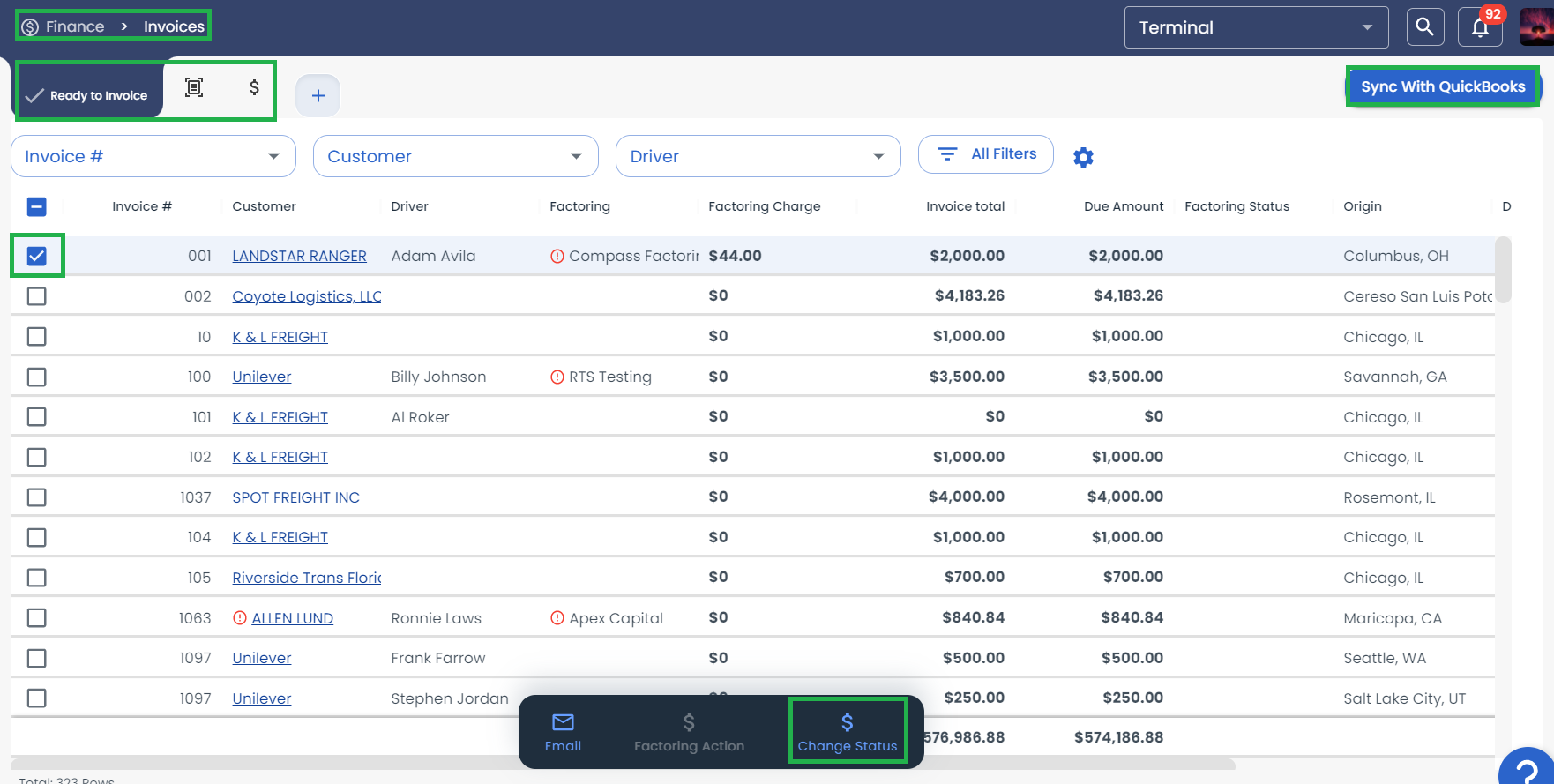Click Factoring Action in bottom bar

689,733
